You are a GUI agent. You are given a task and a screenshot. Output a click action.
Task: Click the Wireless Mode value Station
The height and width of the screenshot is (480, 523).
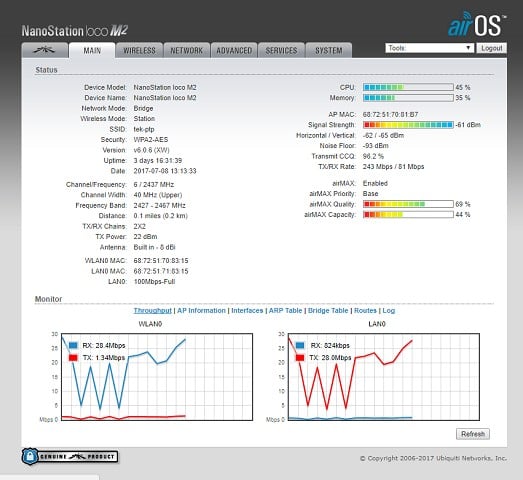tap(144, 119)
